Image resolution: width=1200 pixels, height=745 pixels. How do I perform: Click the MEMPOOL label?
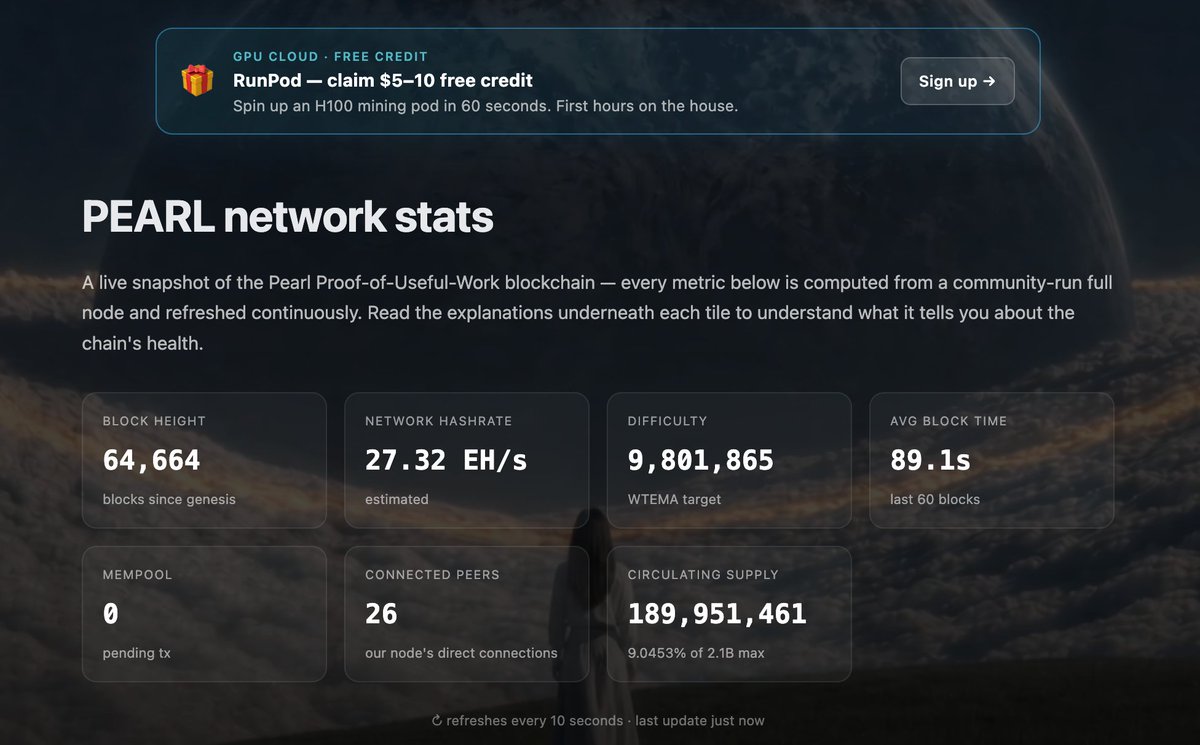click(x=138, y=575)
